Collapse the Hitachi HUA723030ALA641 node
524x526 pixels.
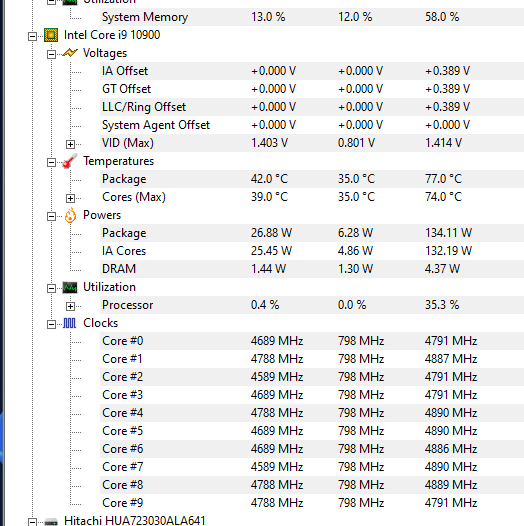click(32, 522)
